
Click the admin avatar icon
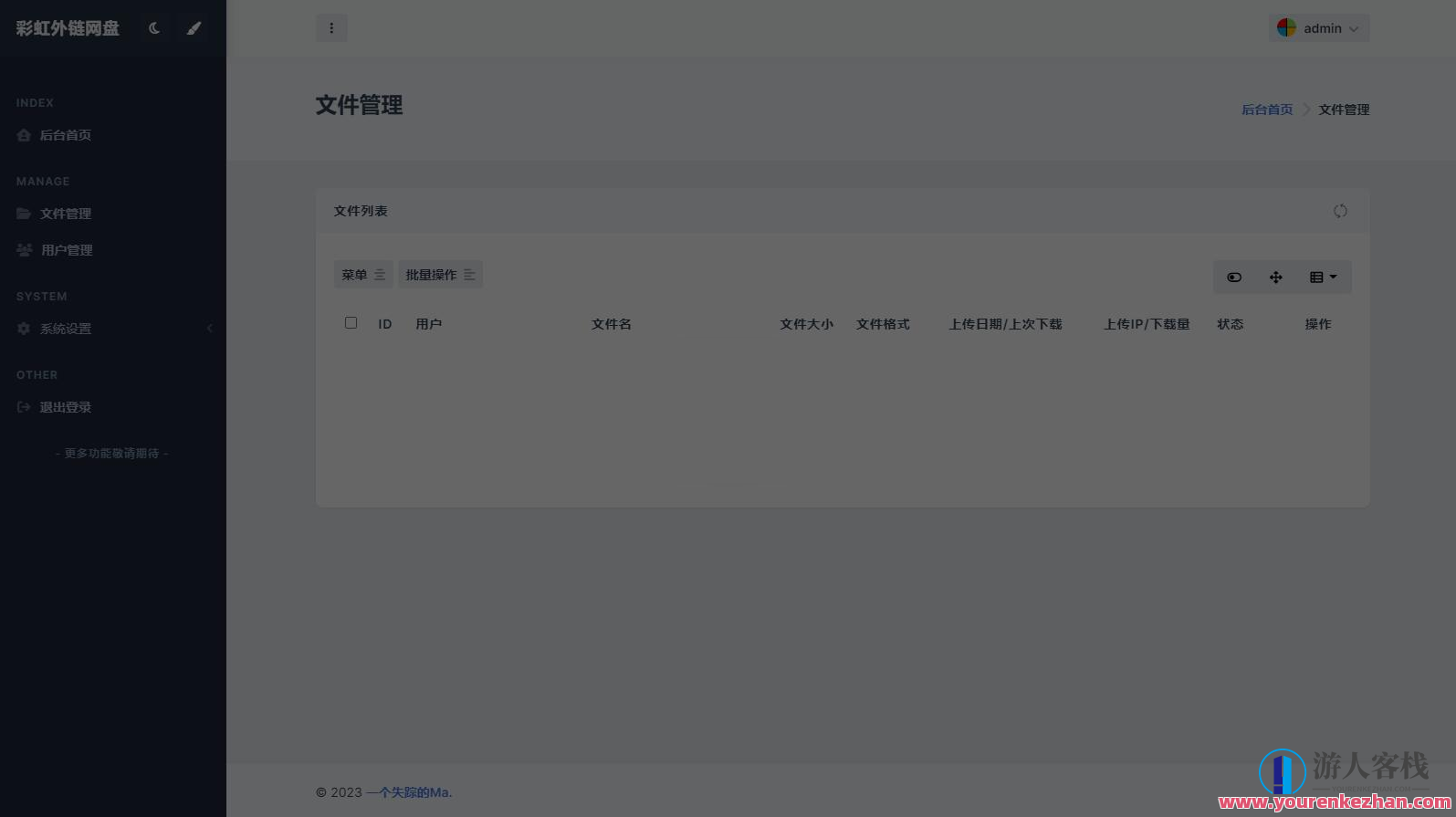click(x=1286, y=28)
